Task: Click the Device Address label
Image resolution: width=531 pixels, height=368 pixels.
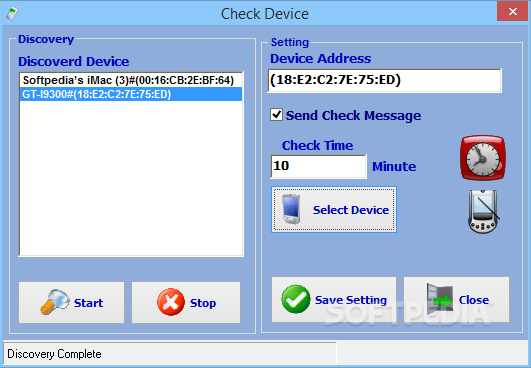Action: point(320,59)
